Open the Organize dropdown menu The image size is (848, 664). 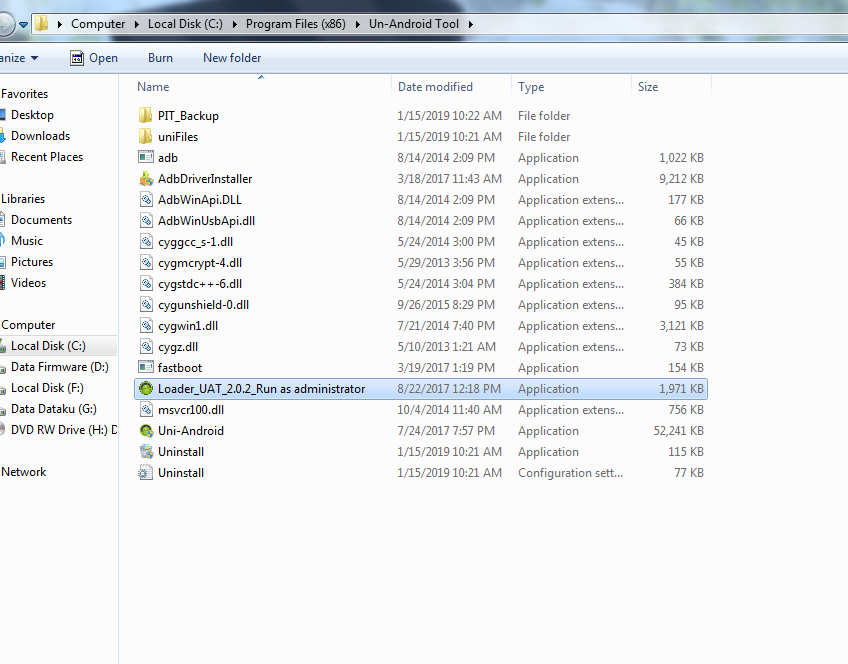(x=19, y=58)
